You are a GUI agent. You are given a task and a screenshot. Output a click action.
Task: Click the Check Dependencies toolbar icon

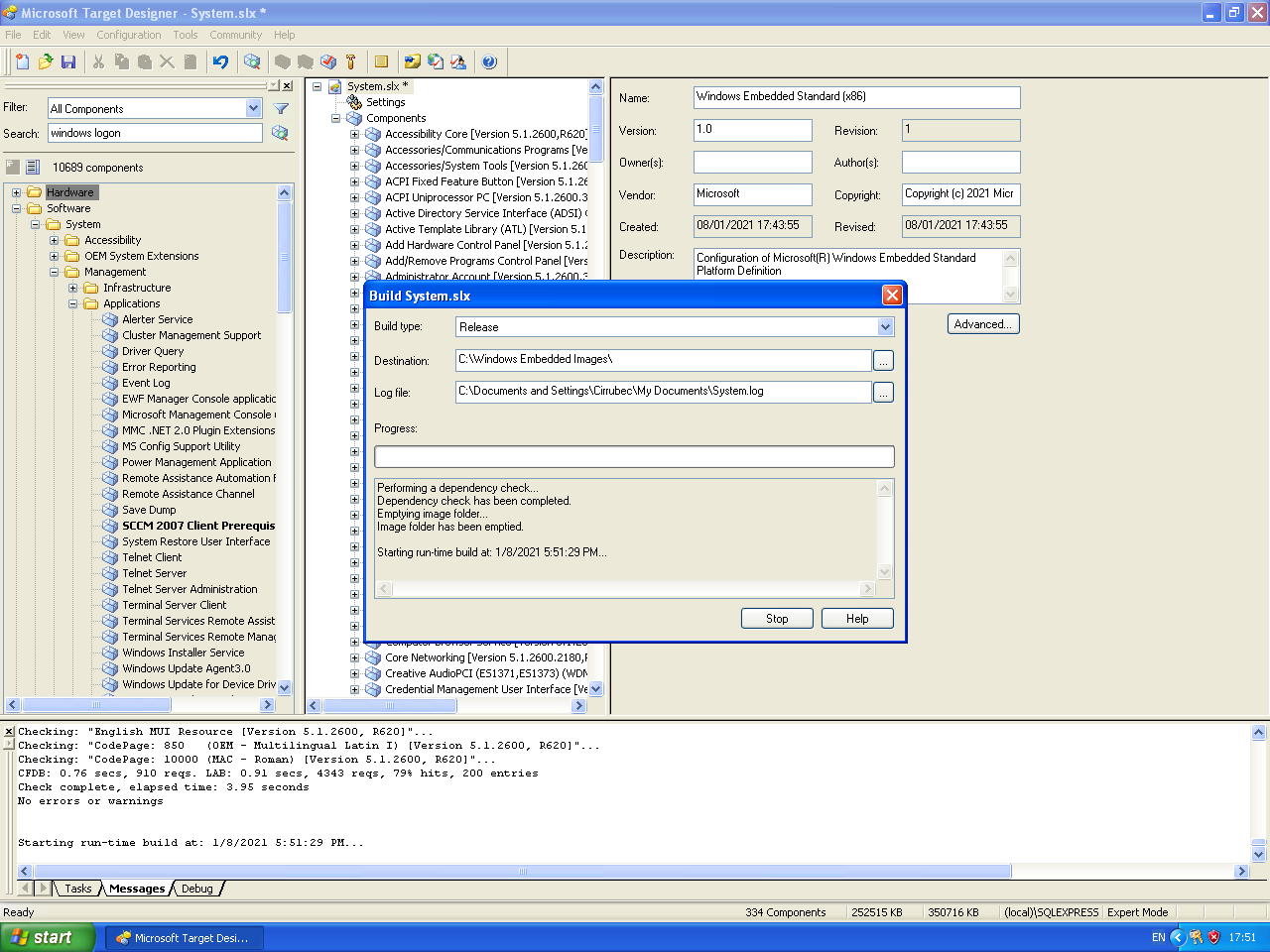point(328,61)
